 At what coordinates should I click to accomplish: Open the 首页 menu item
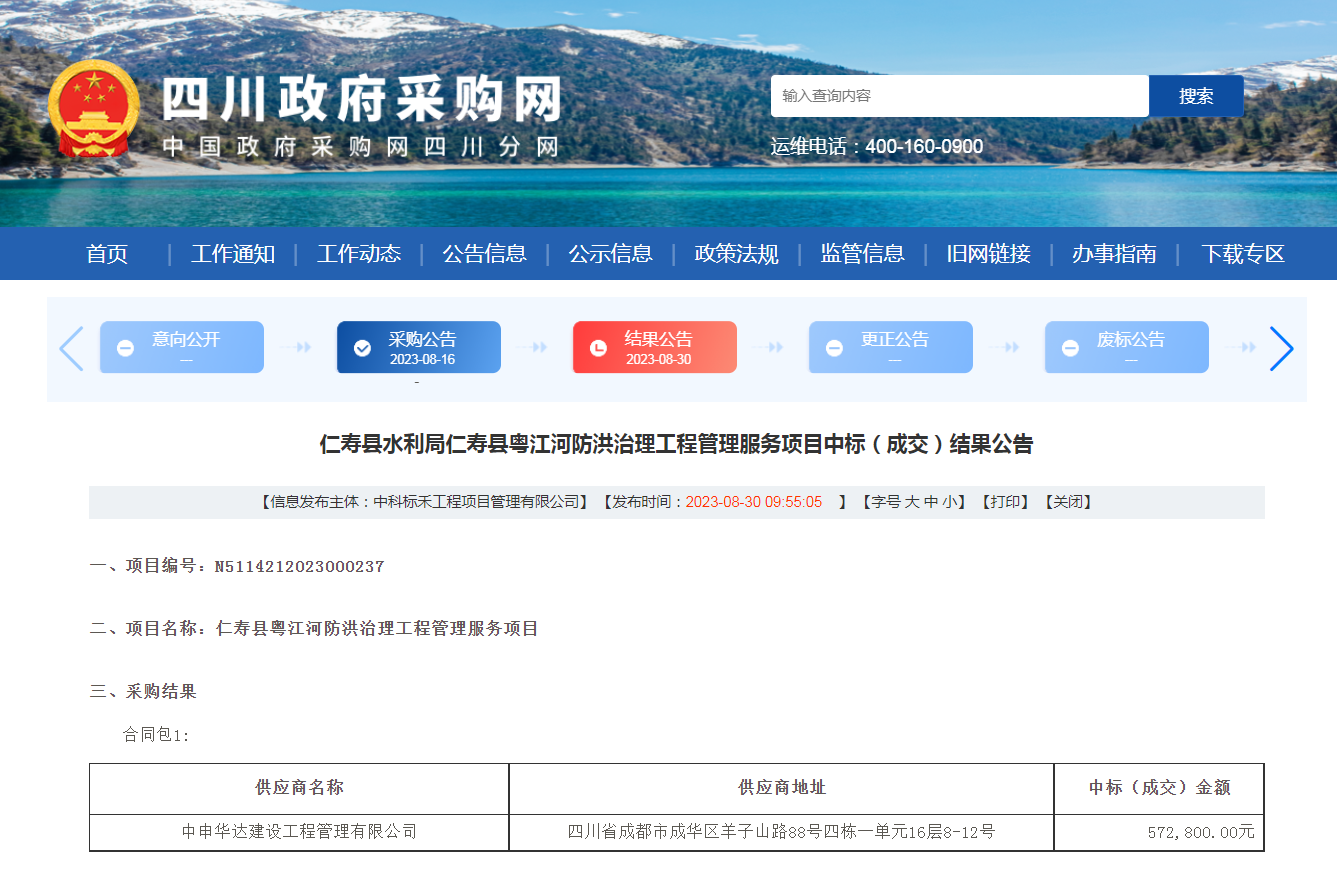point(107,254)
